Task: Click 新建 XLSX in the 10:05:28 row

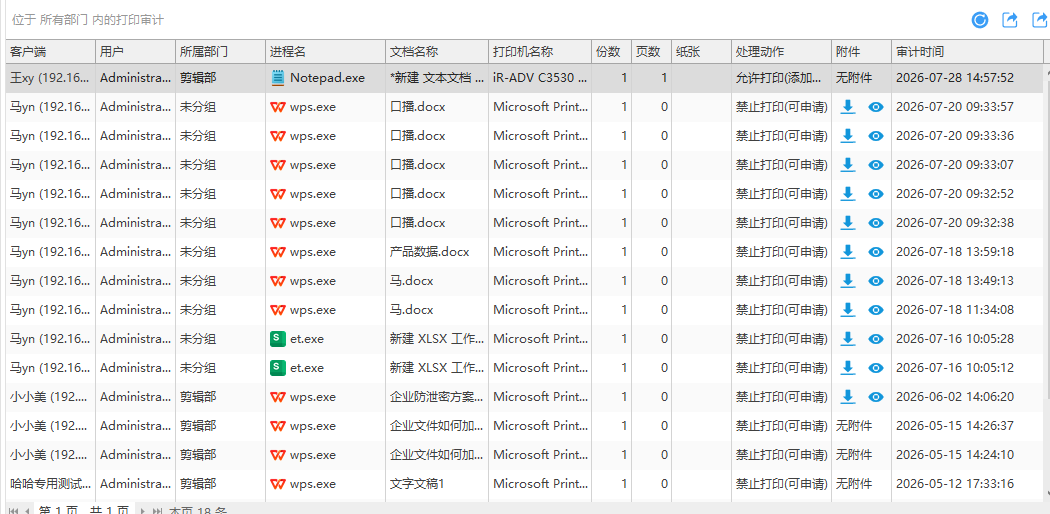Action: tap(437, 339)
